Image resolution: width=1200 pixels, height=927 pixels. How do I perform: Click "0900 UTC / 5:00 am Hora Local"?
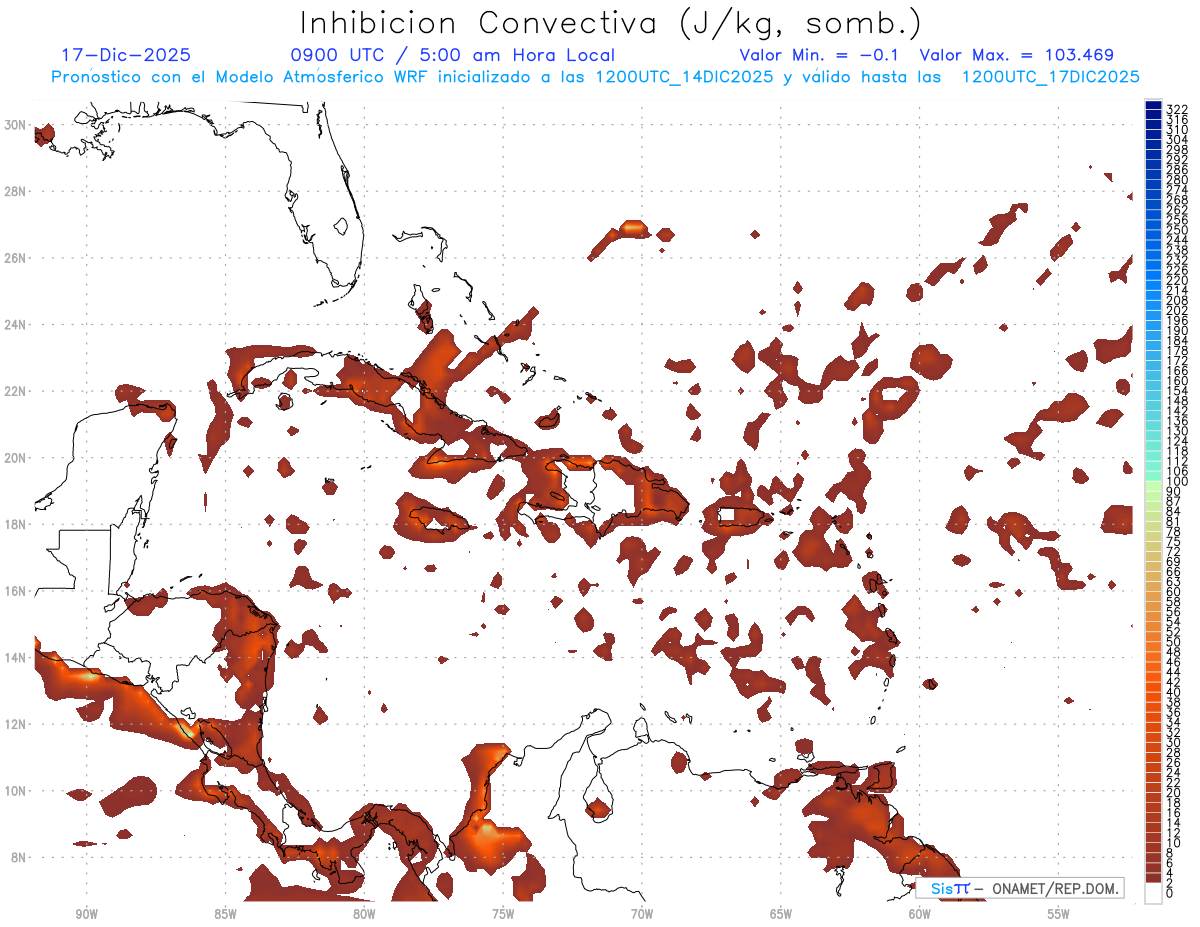pos(452,55)
